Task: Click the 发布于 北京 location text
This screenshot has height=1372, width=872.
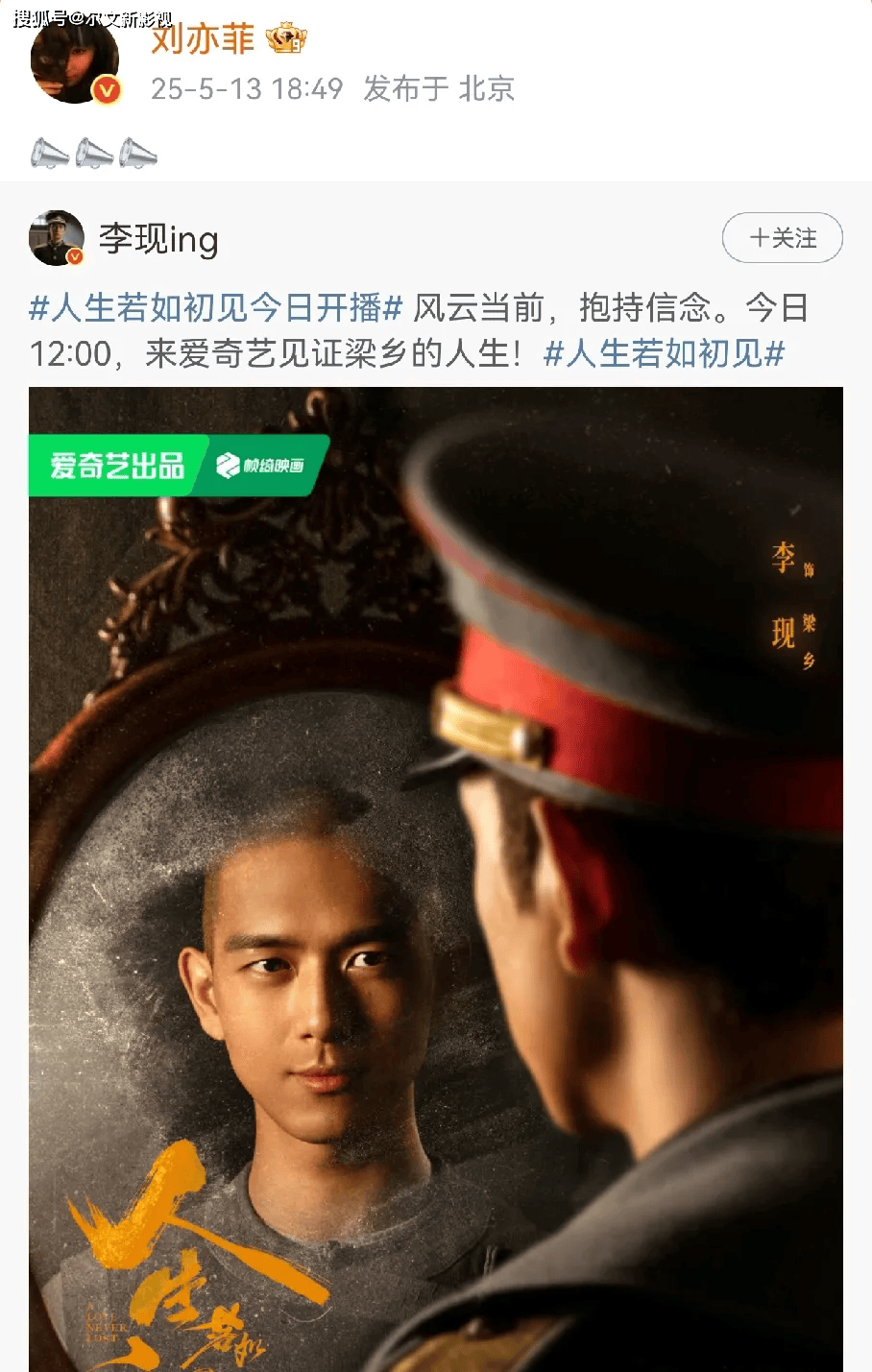Action: 439,89
